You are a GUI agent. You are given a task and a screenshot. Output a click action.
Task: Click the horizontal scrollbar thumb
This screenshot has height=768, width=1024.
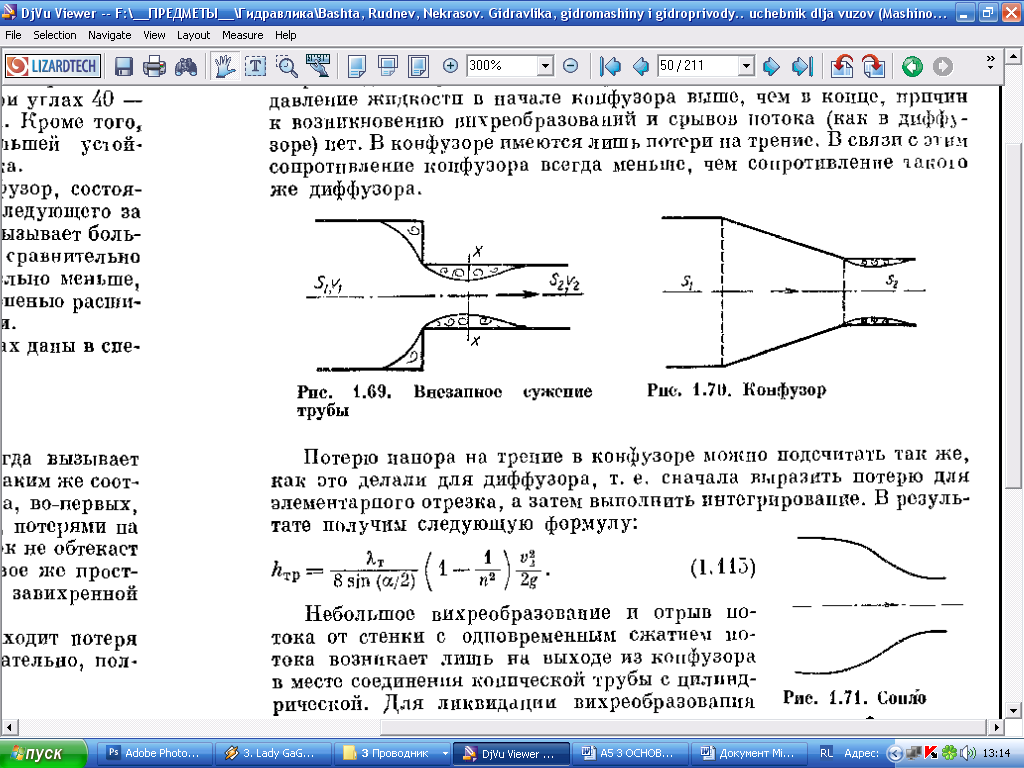683,726
